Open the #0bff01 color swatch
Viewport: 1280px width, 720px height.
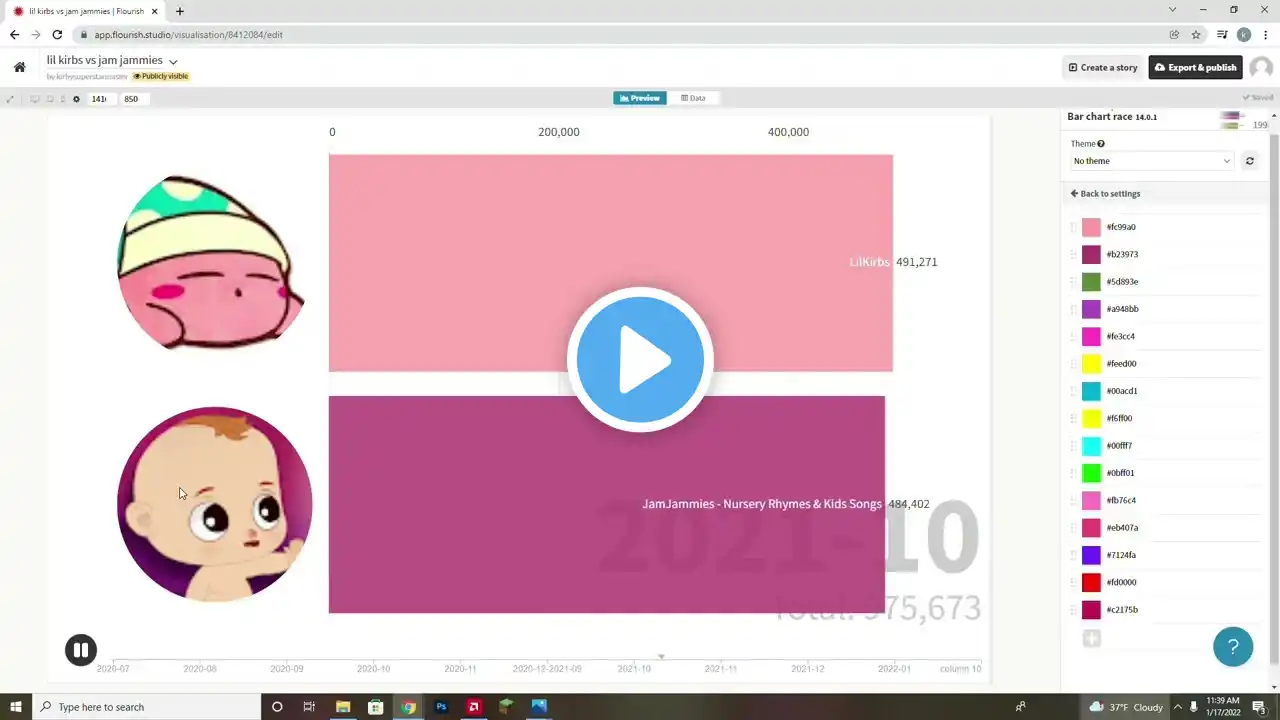[x=1091, y=473]
